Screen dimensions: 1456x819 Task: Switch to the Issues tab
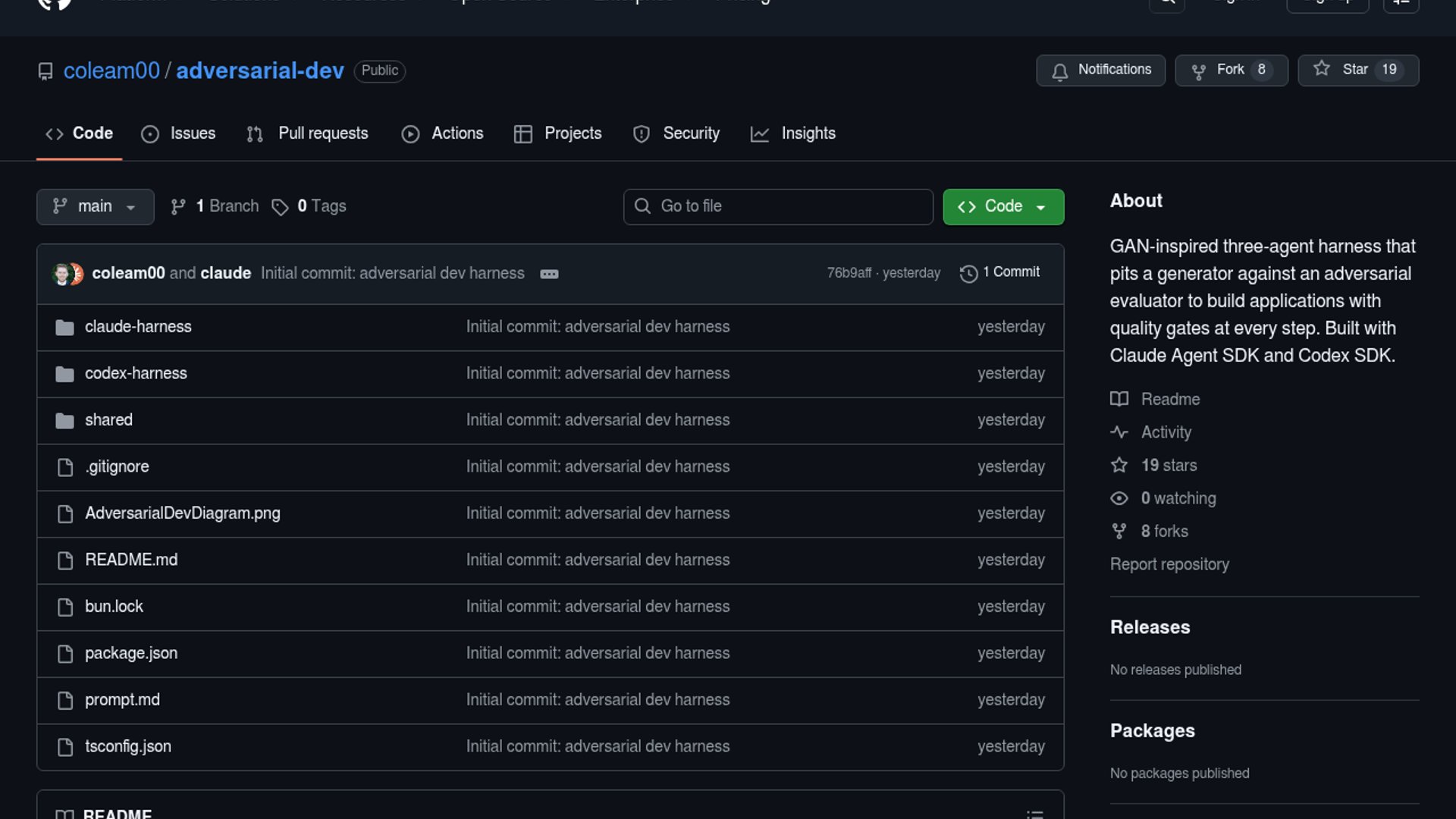[x=178, y=133]
